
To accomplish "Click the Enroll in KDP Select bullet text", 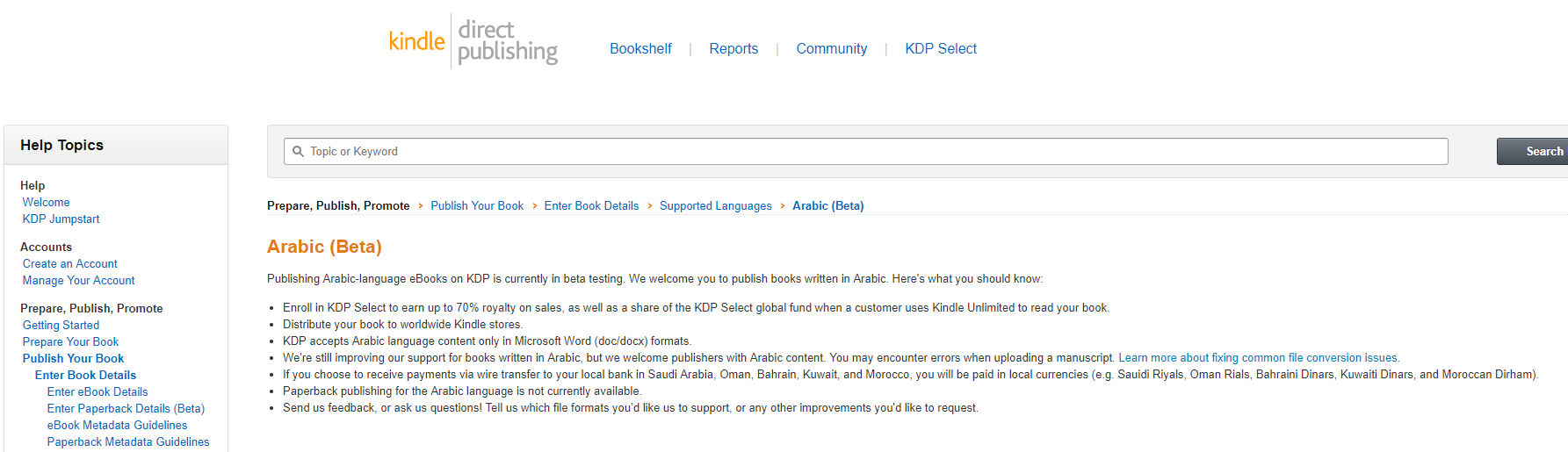I will pyautogui.click(x=696, y=307).
